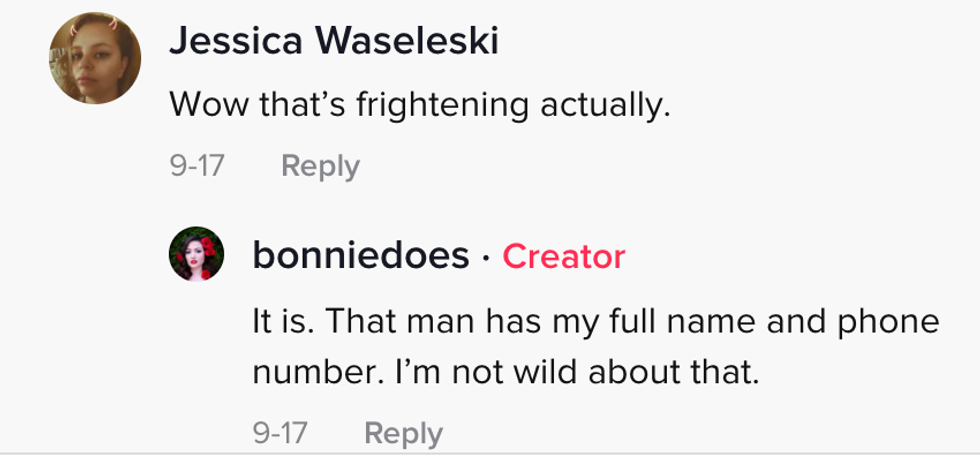This screenshot has height=463, width=980.
Task: Click the pink Creator badge
Action: click(564, 257)
